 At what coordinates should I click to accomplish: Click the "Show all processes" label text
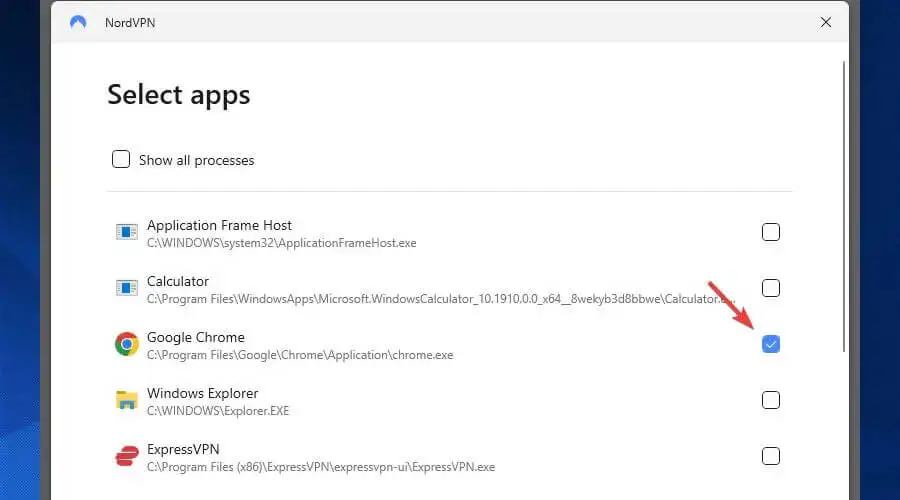196,160
